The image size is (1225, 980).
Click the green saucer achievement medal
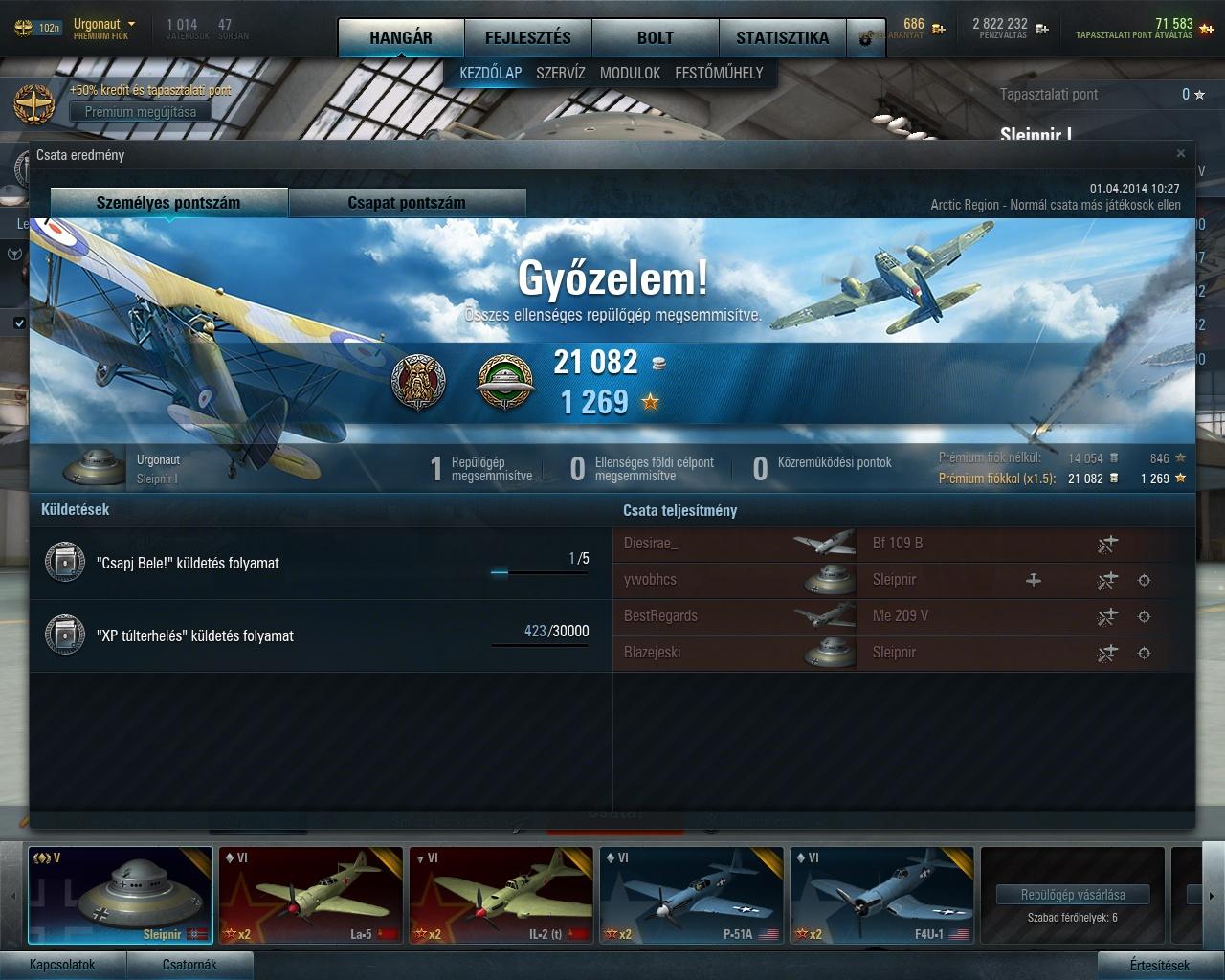pyautogui.click(x=504, y=382)
